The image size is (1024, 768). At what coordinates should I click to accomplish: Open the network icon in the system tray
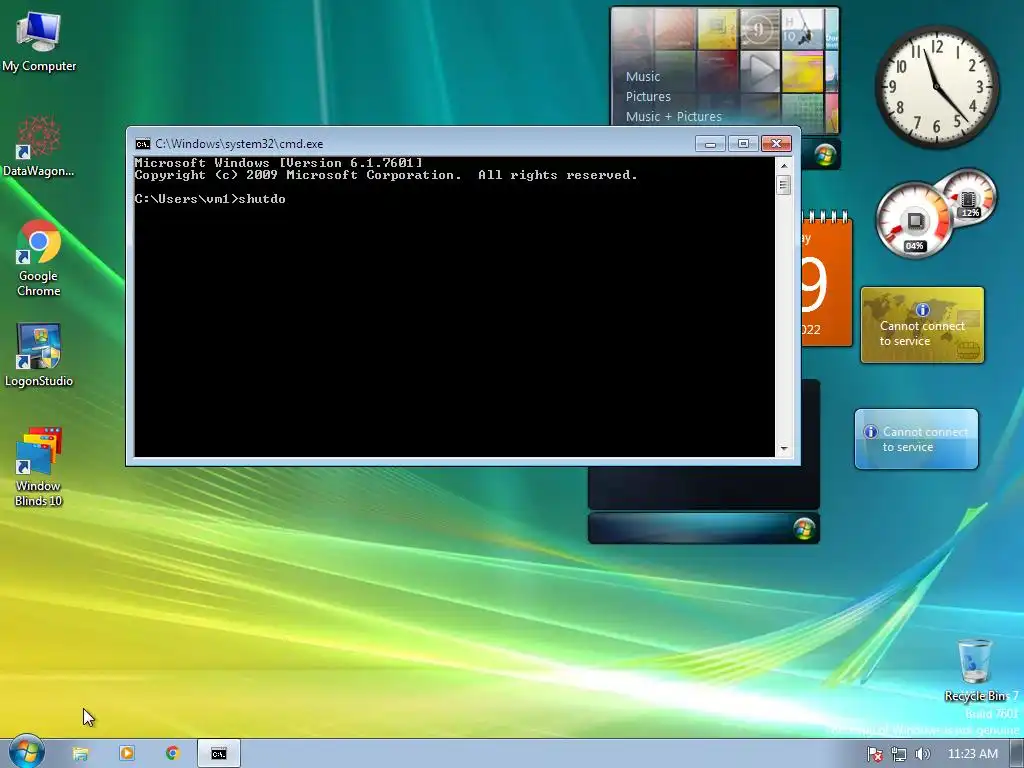point(899,754)
